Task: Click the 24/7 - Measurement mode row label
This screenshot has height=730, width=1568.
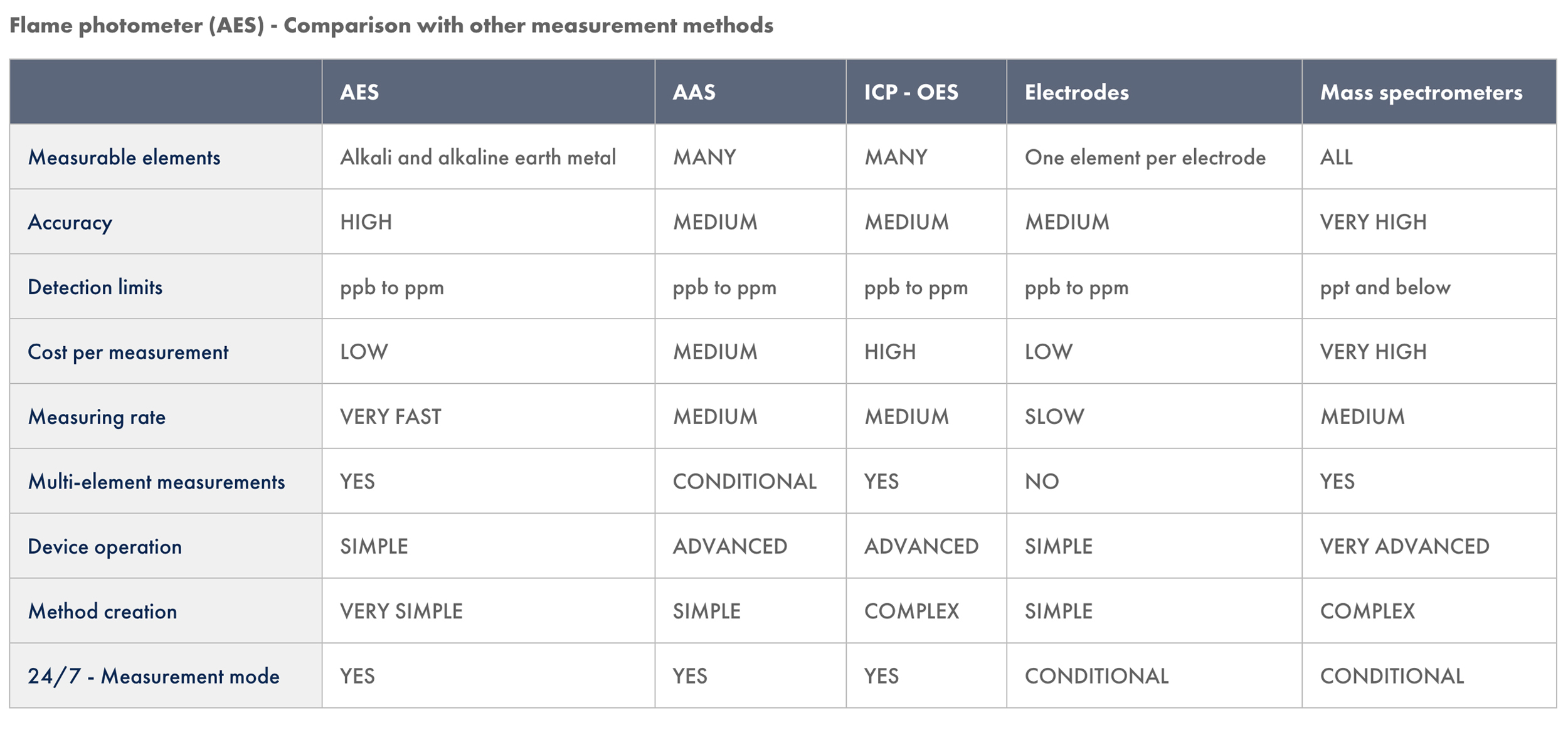Action: tap(154, 676)
